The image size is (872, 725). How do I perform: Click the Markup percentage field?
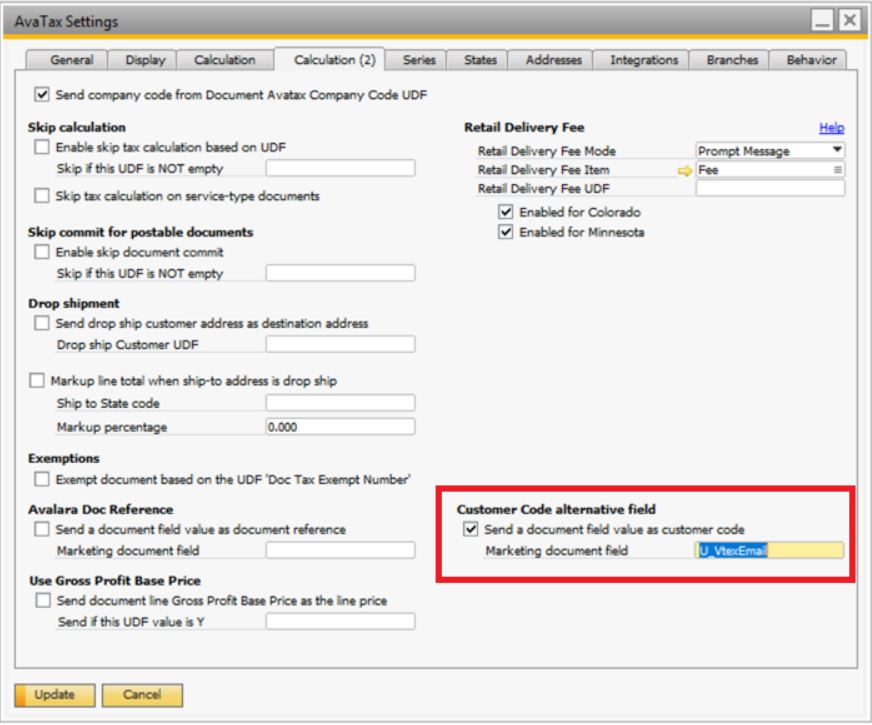coord(340,427)
